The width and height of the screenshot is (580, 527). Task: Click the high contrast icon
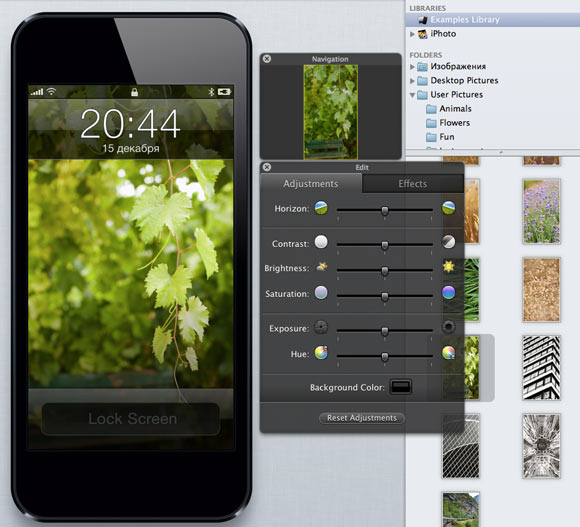pyautogui.click(x=448, y=242)
